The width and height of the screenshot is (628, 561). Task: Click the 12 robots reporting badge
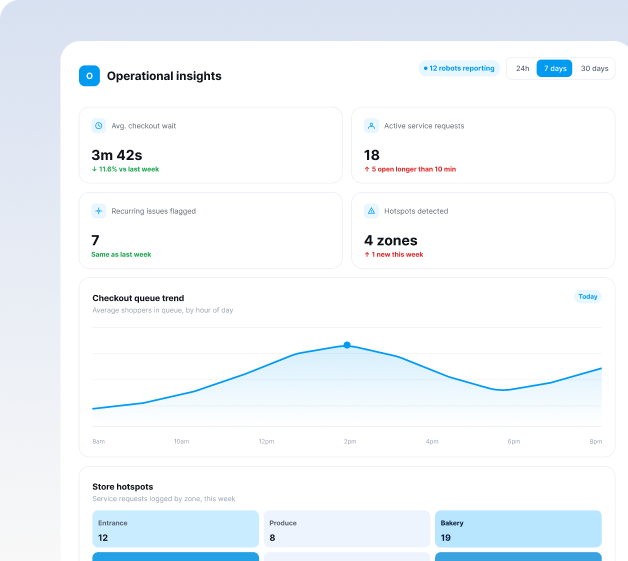click(459, 68)
